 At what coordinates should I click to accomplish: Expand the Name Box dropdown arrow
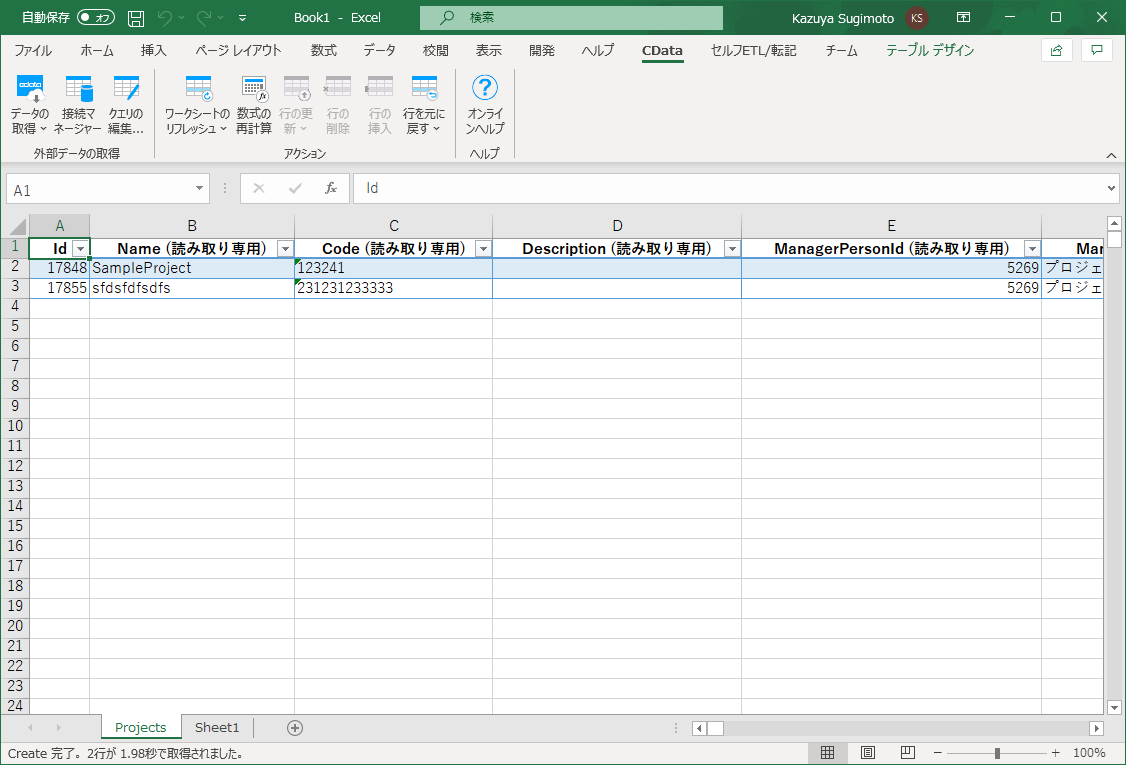pos(199,188)
